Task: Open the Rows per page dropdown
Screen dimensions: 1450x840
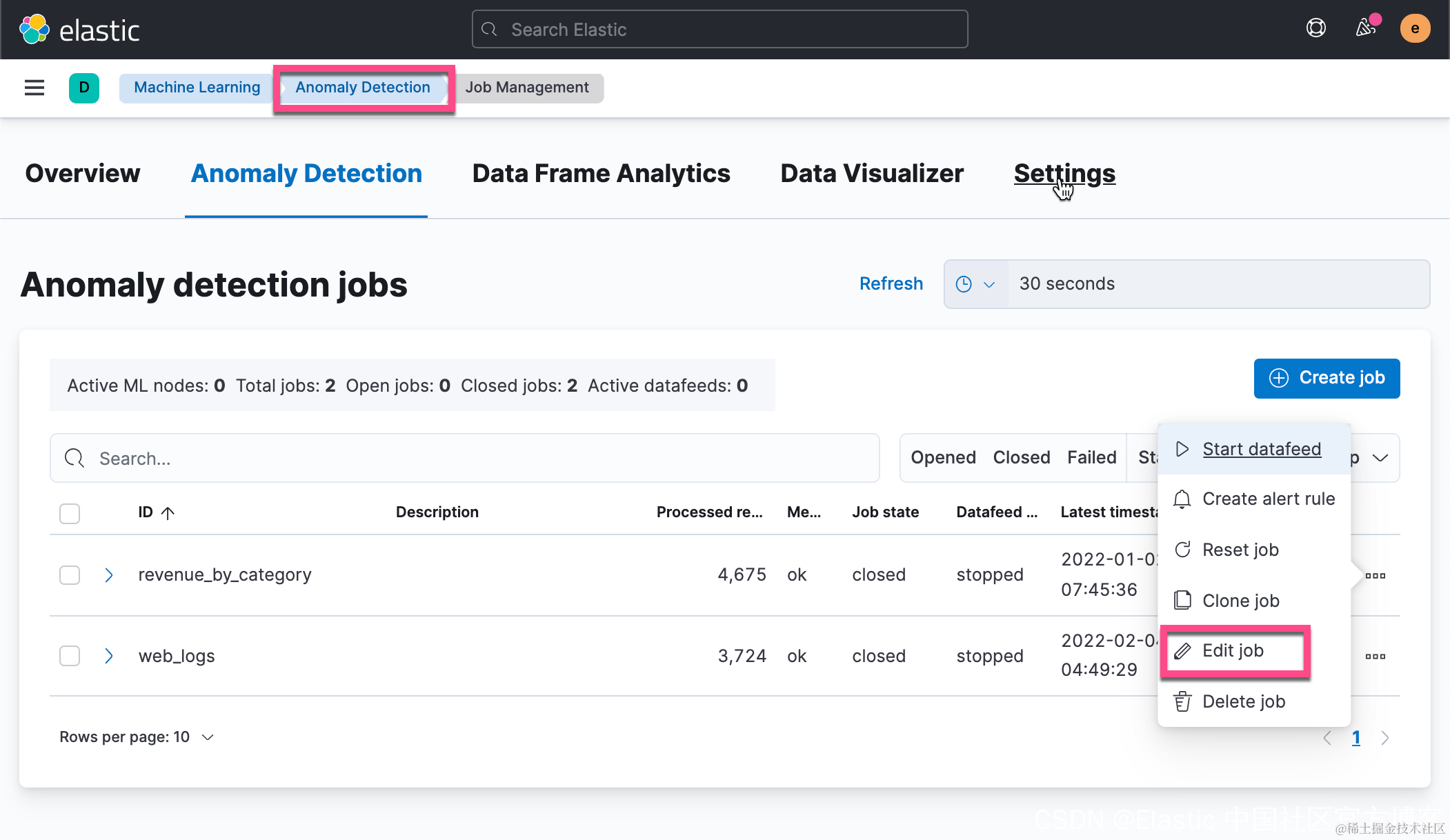Action: pyautogui.click(x=137, y=737)
